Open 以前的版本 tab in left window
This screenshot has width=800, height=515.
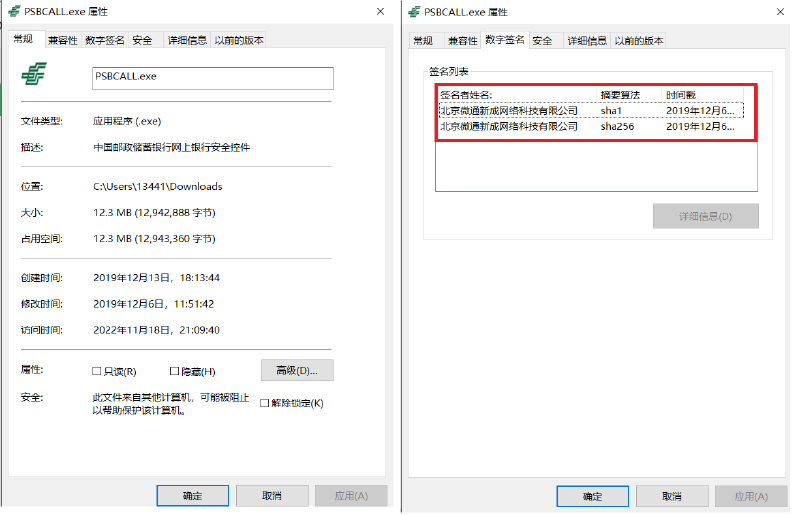click(x=239, y=40)
